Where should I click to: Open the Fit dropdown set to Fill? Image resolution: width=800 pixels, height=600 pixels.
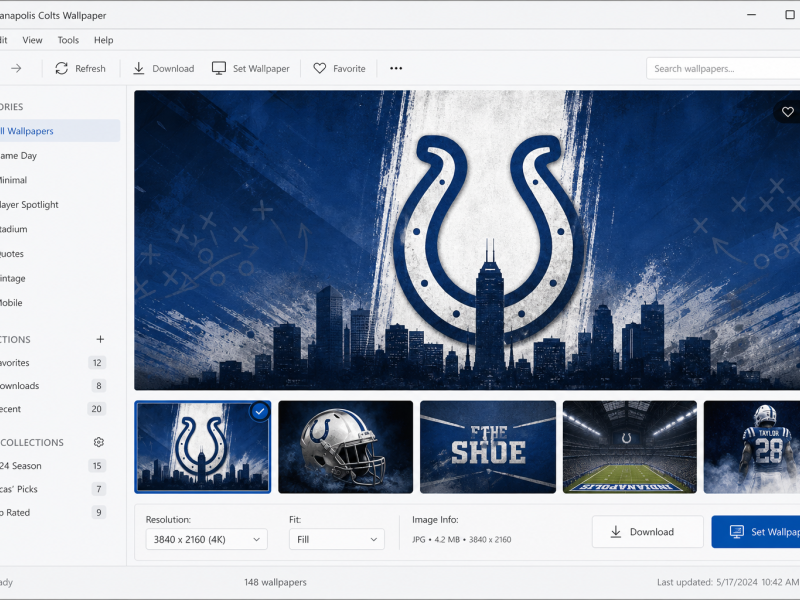click(337, 539)
